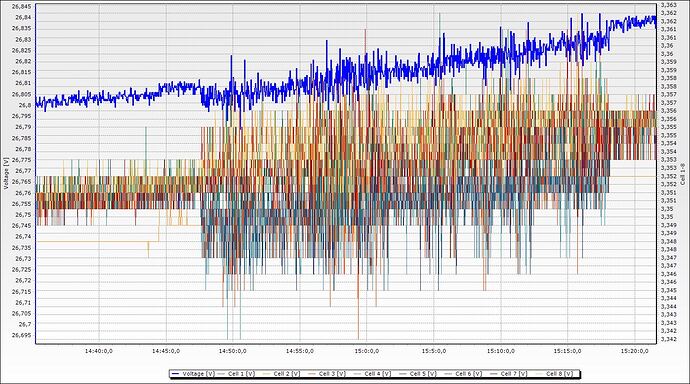690x384 pixels.
Task: Click the right axis title Cell 1-8
Action: pos(683,173)
